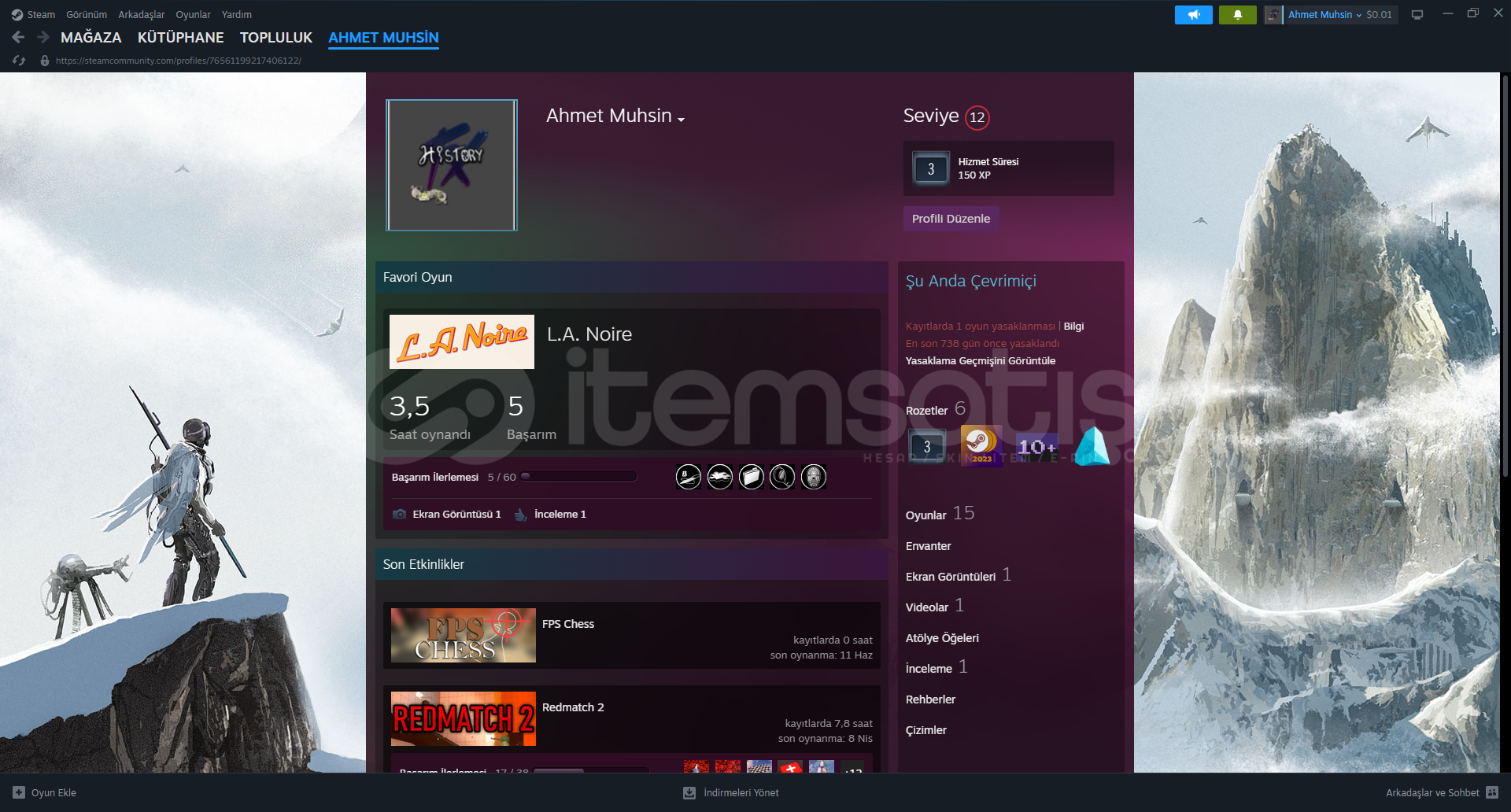Select the AHMET MUHSİN profile tab

tap(383, 37)
